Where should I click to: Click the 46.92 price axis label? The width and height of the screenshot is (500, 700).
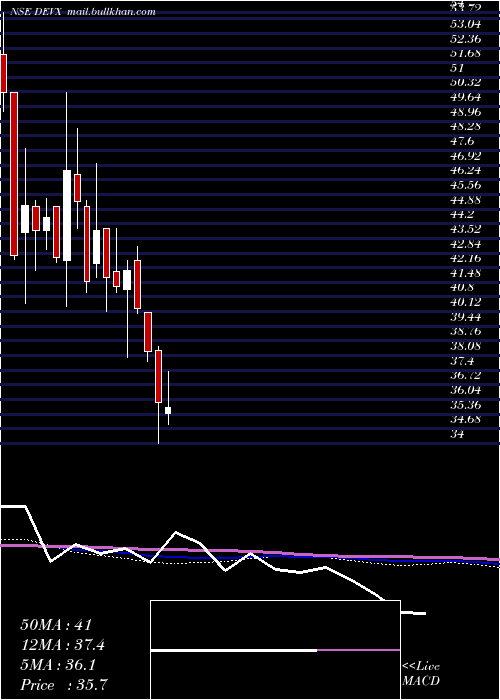(464, 156)
